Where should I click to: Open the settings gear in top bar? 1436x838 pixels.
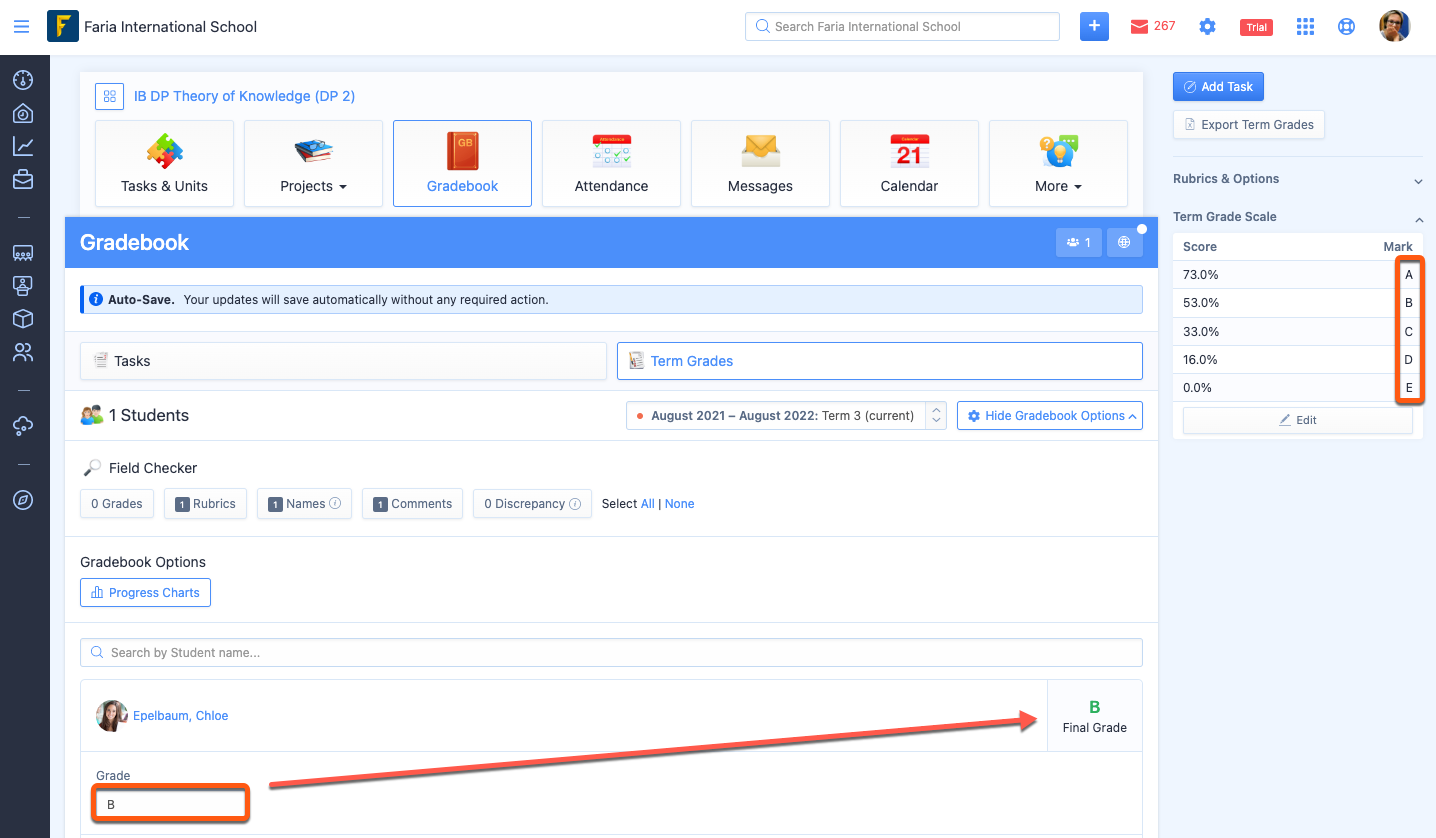pos(1208,27)
